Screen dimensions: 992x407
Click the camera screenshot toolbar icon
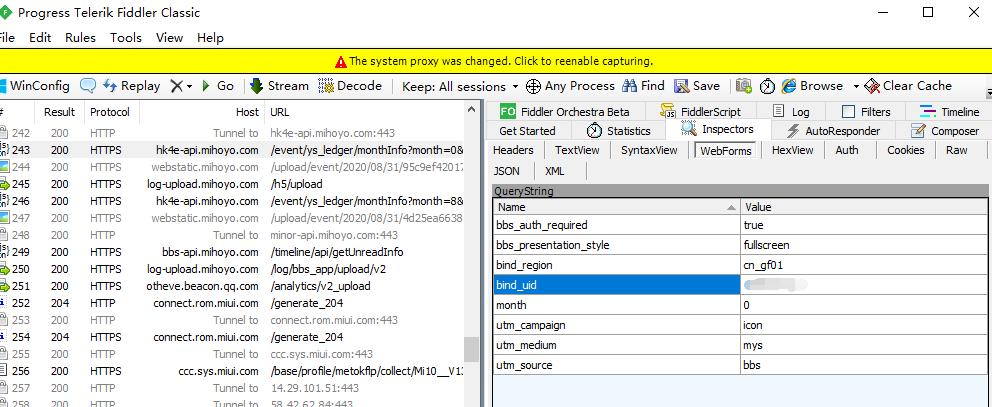click(744, 86)
